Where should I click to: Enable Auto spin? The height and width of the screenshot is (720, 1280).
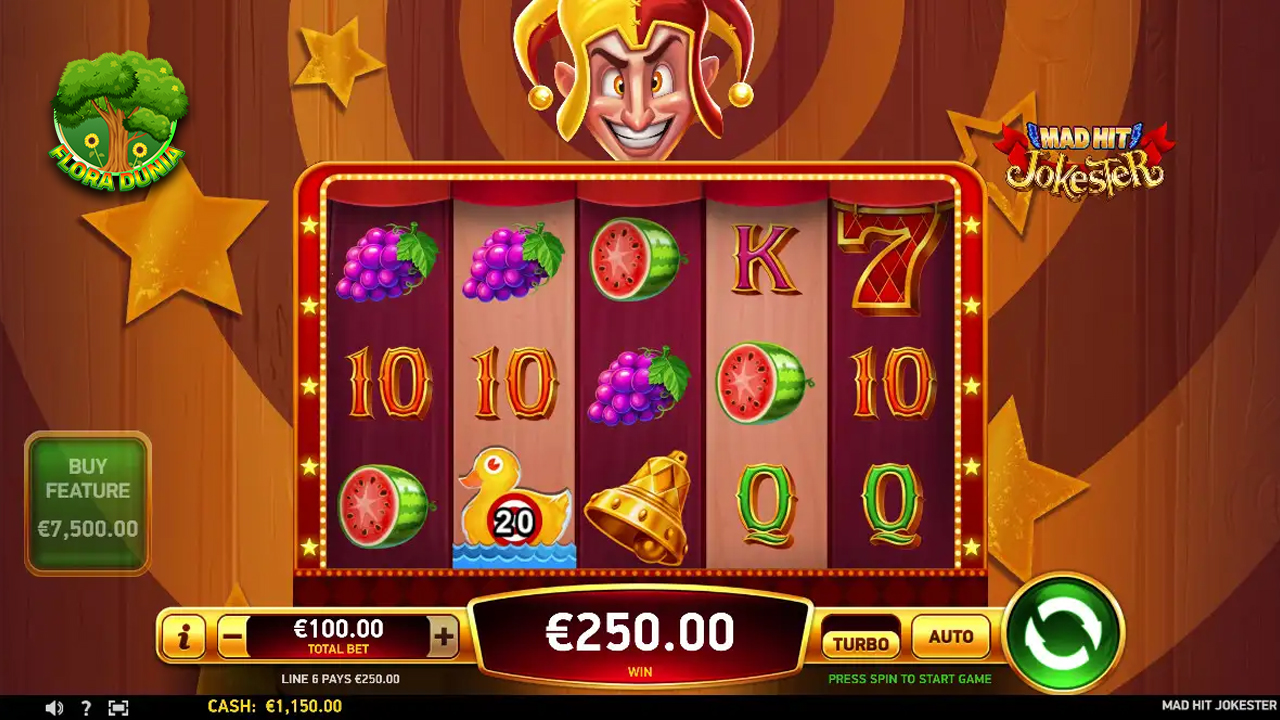[x=951, y=637]
